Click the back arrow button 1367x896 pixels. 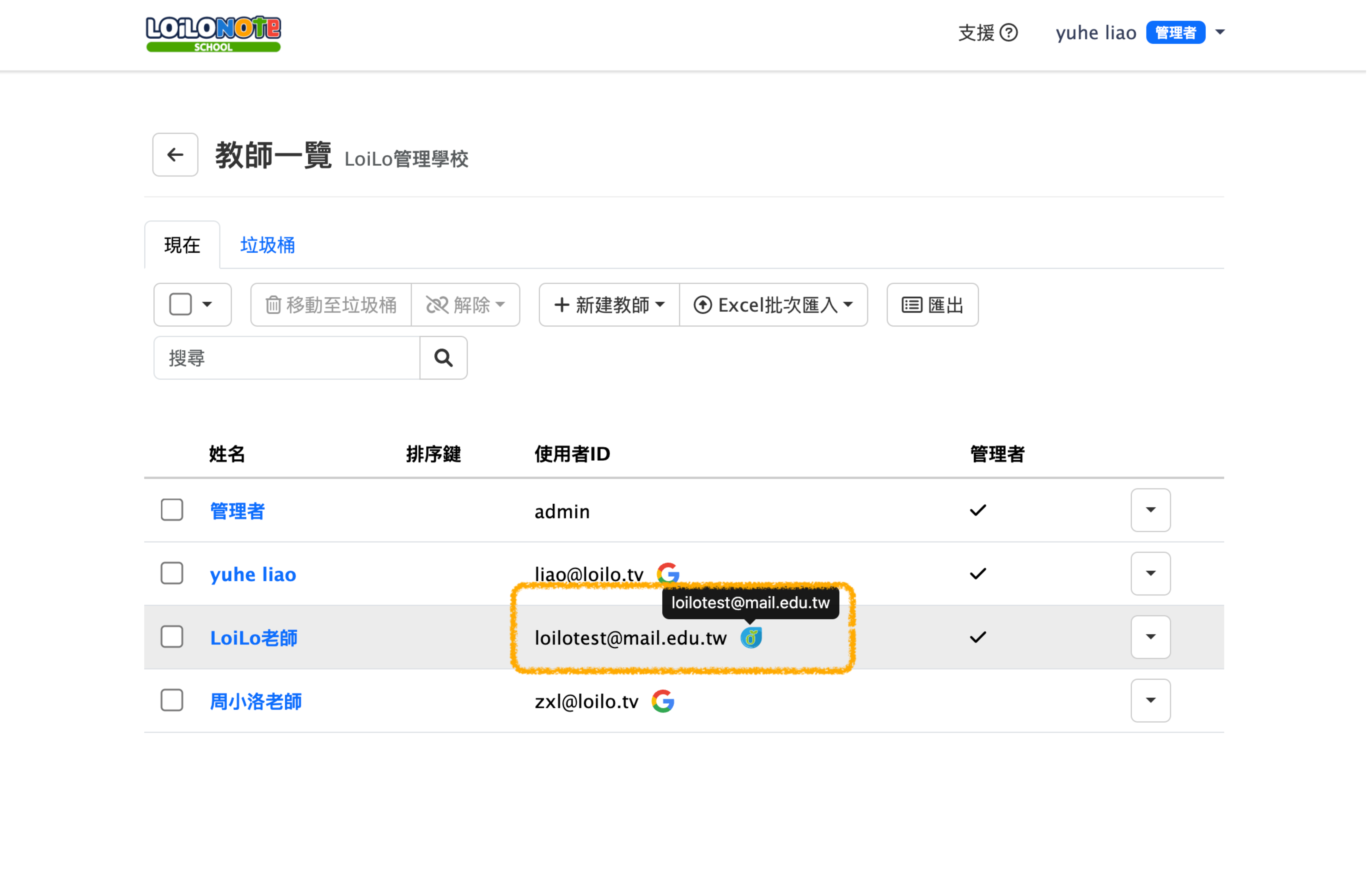click(175, 155)
